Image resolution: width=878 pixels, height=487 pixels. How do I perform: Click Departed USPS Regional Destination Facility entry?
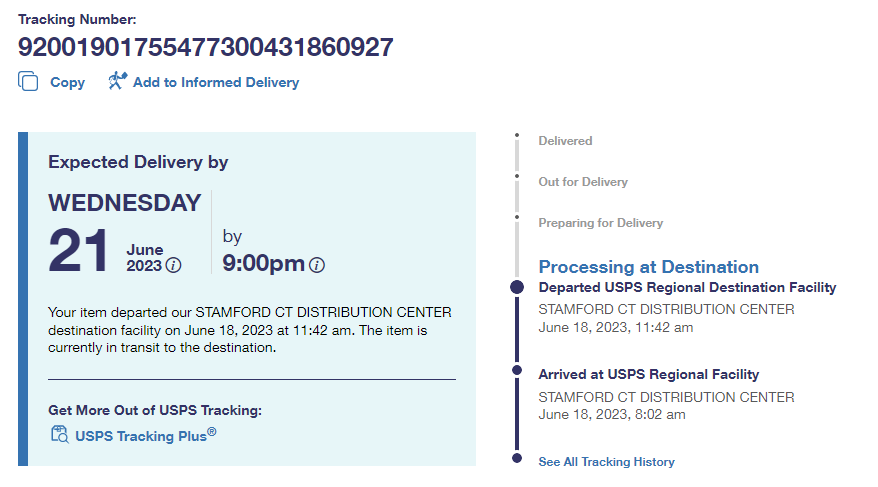click(687, 288)
